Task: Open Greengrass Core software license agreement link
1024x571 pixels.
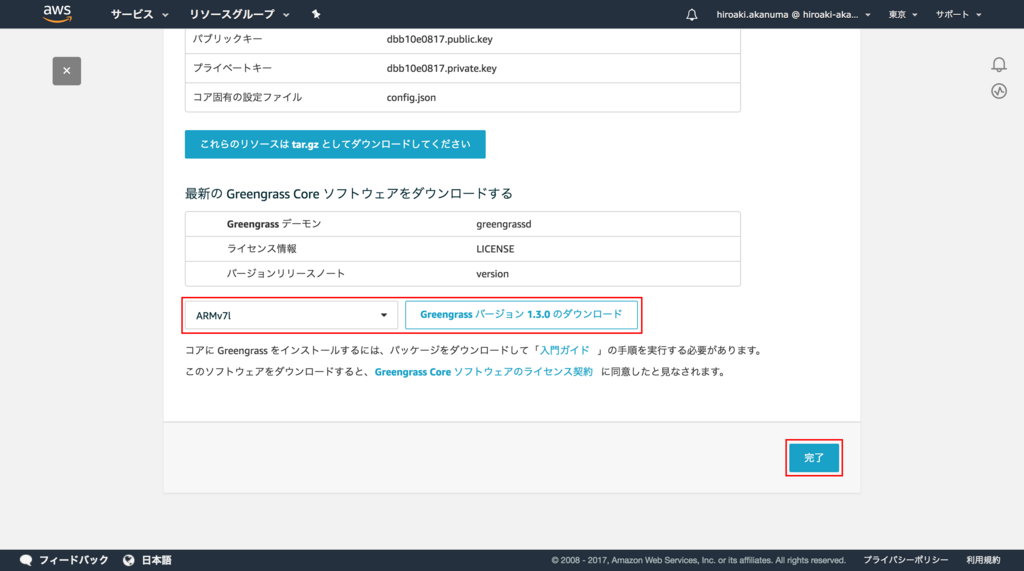Action: pos(483,372)
